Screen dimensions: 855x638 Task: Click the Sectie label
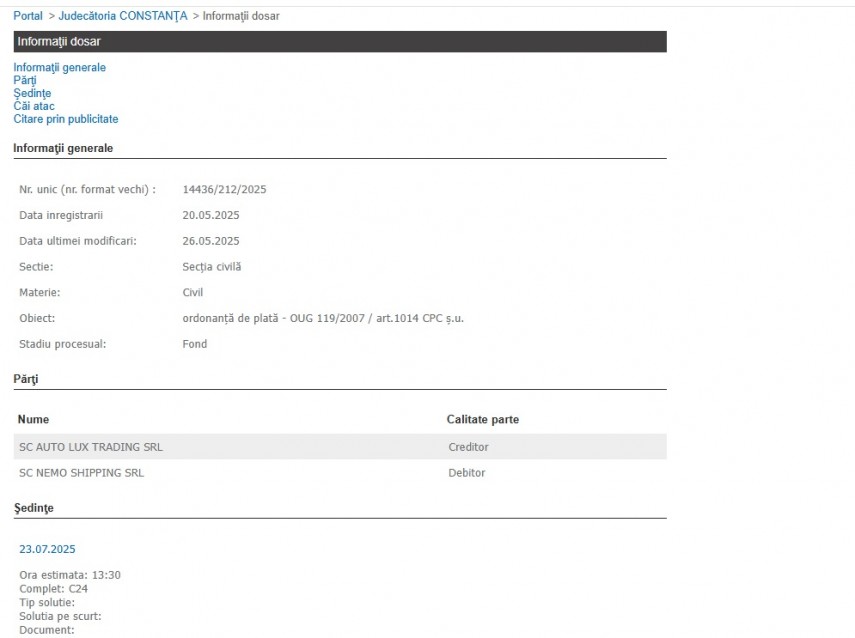pos(36,267)
